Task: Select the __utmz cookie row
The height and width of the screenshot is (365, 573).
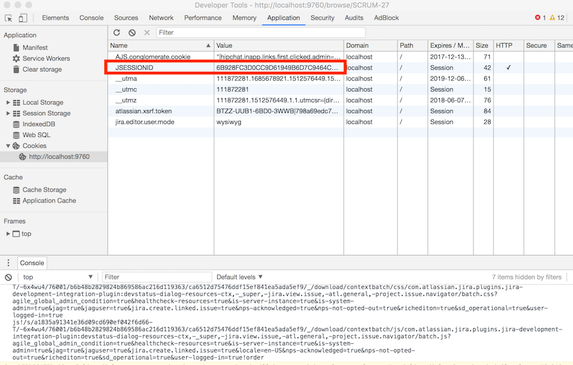Action: point(340,100)
